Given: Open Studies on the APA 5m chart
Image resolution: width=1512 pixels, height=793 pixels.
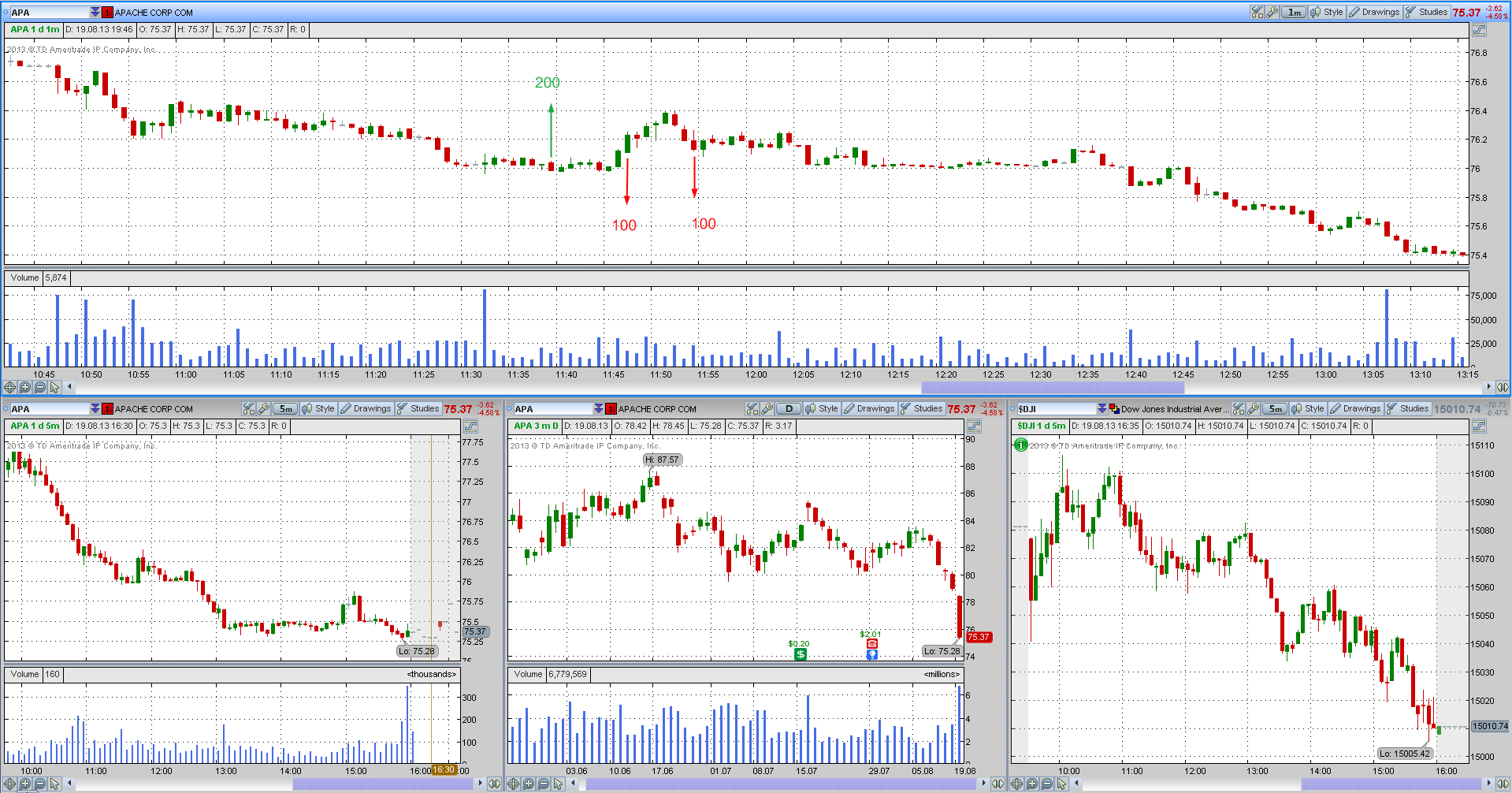Looking at the screenshot, I should pyautogui.click(x=418, y=408).
